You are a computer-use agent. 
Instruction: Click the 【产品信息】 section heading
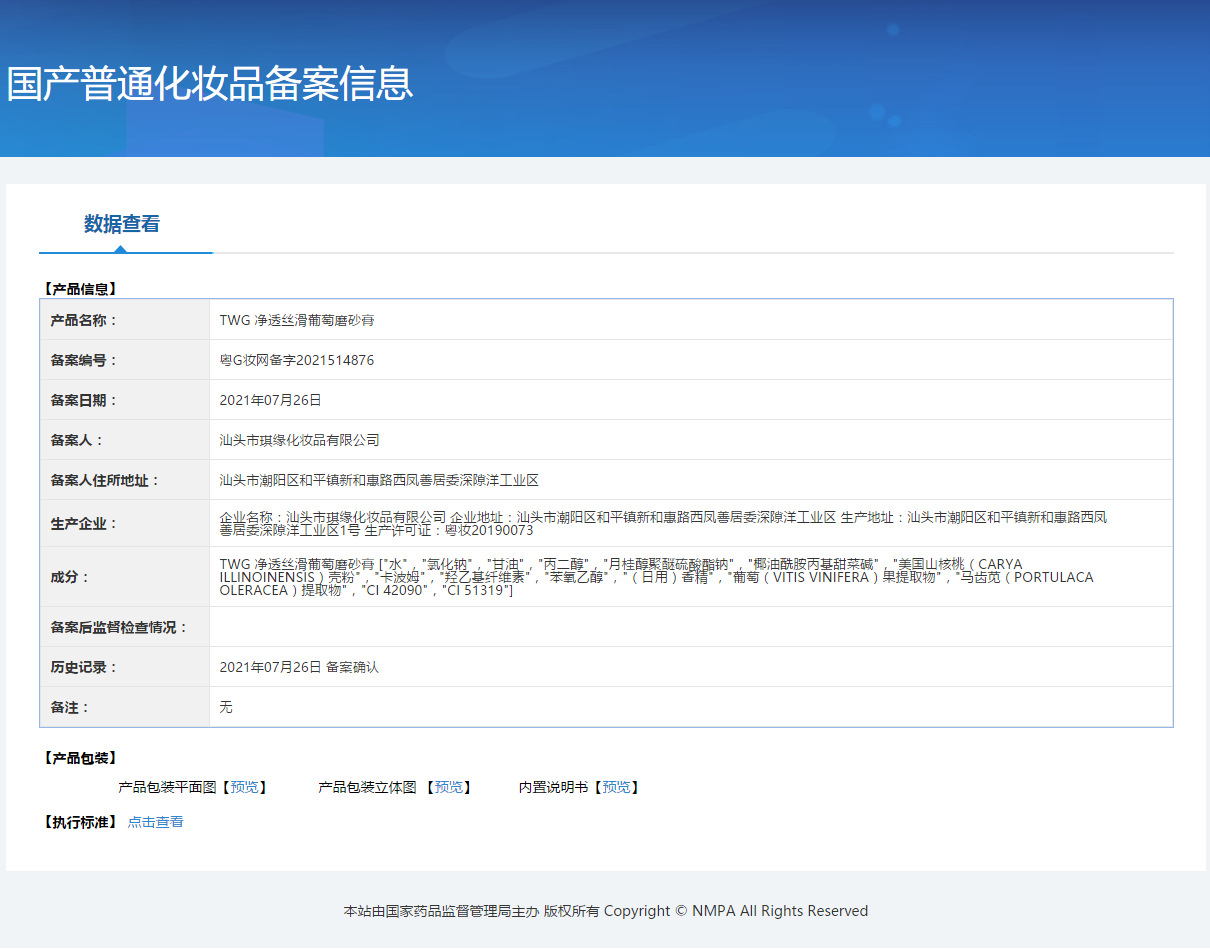80,289
